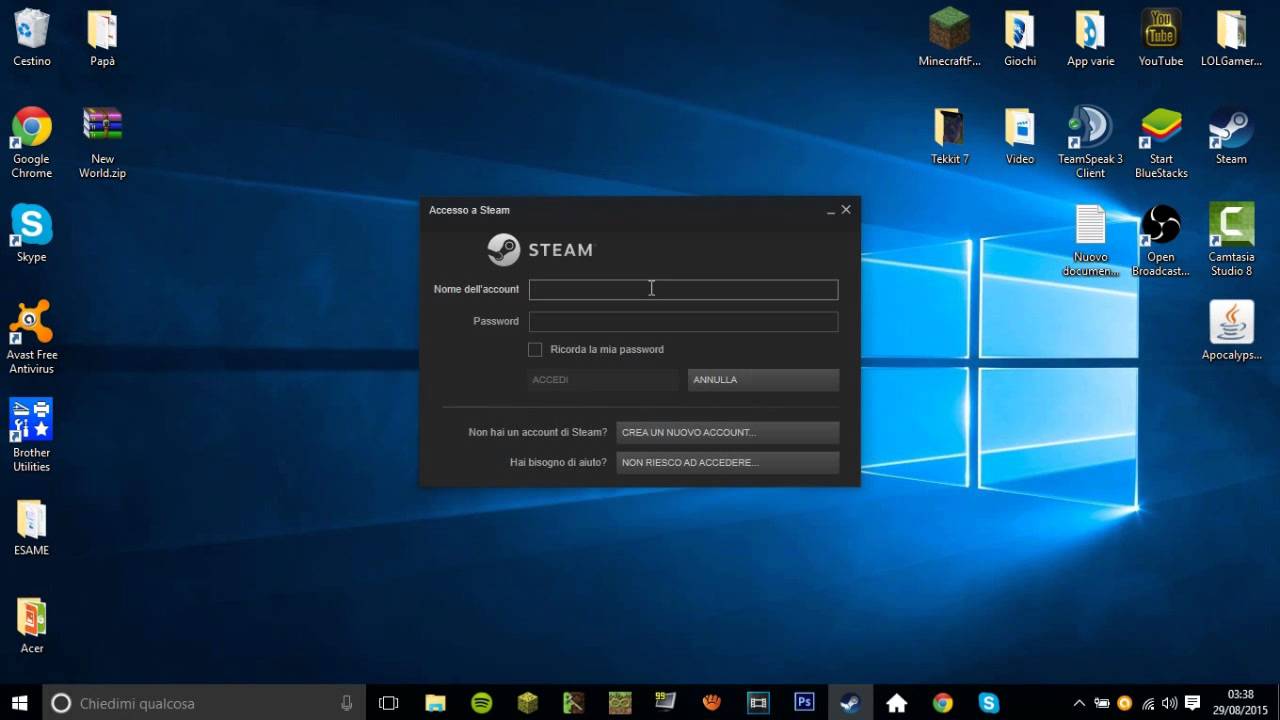
Task: Click the volume speaker tray icon
Action: coord(1169,703)
